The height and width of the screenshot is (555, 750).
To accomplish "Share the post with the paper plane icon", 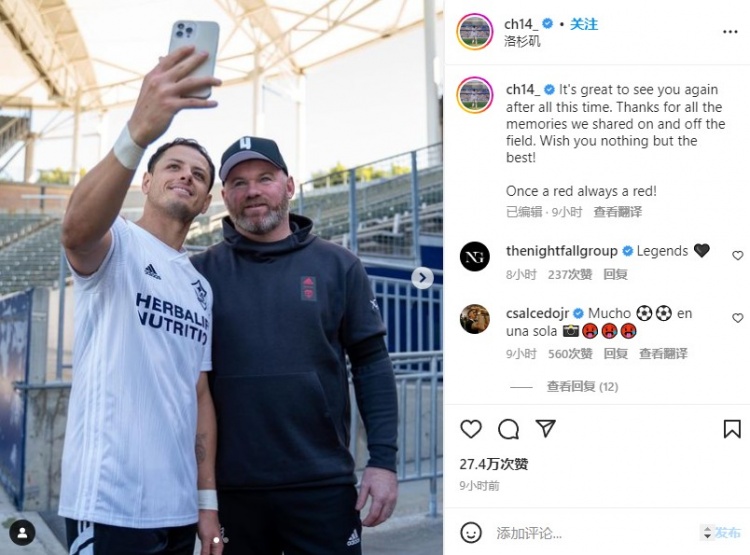I will 545,428.
